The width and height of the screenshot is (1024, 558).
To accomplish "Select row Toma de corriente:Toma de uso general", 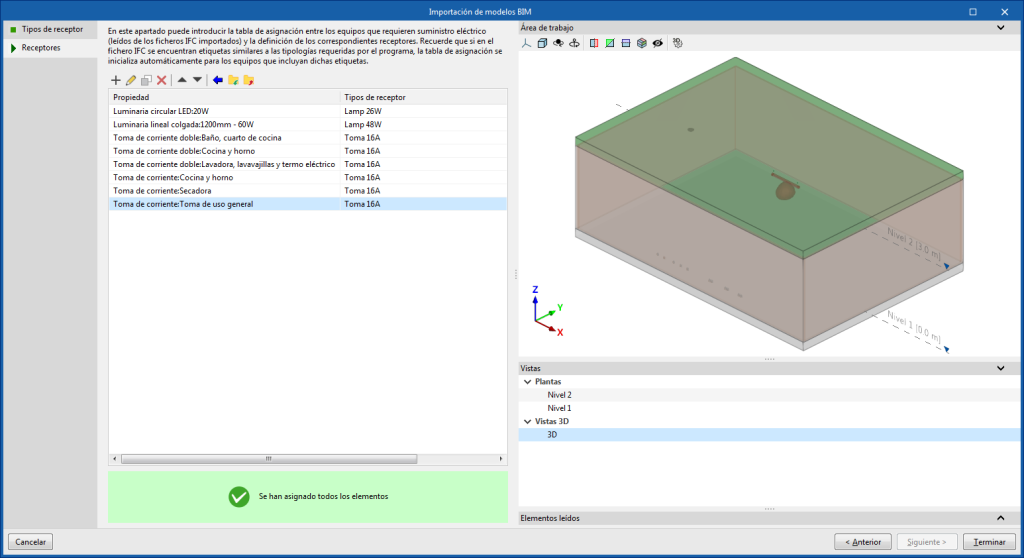I will (308, 204).
